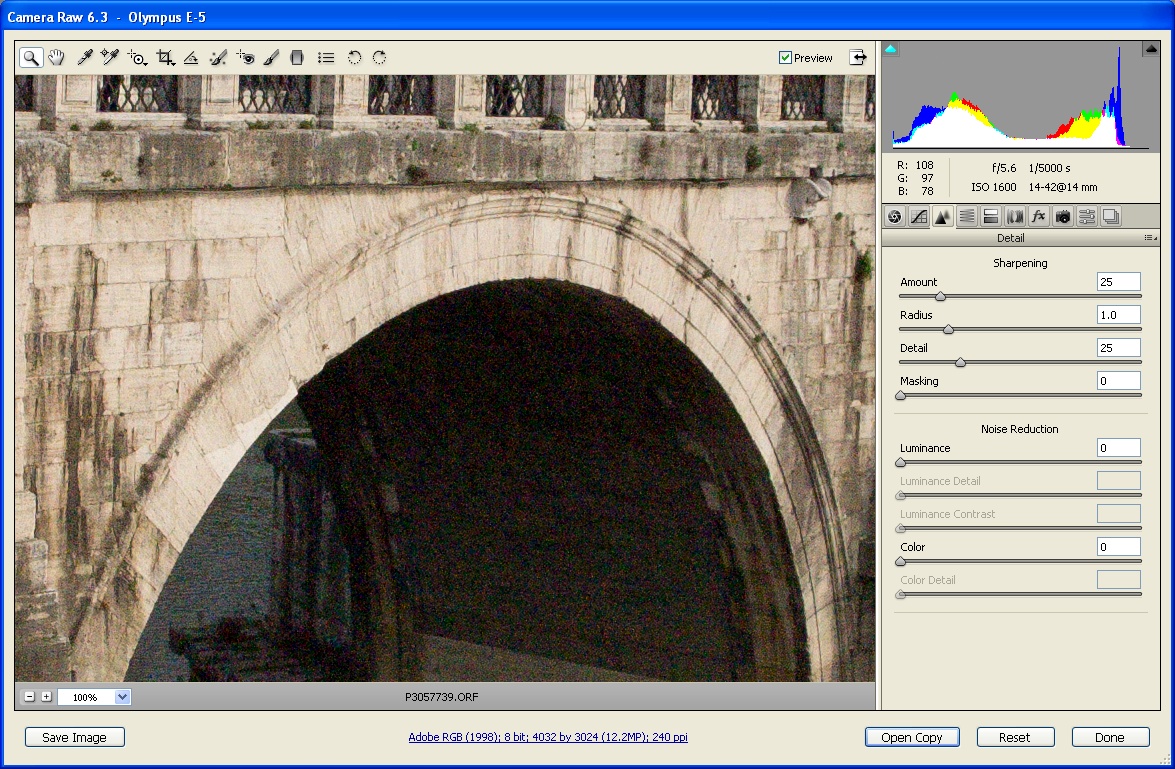Open the Snapshots panel tab
1175x769 pixels.
coord(1111,217)
